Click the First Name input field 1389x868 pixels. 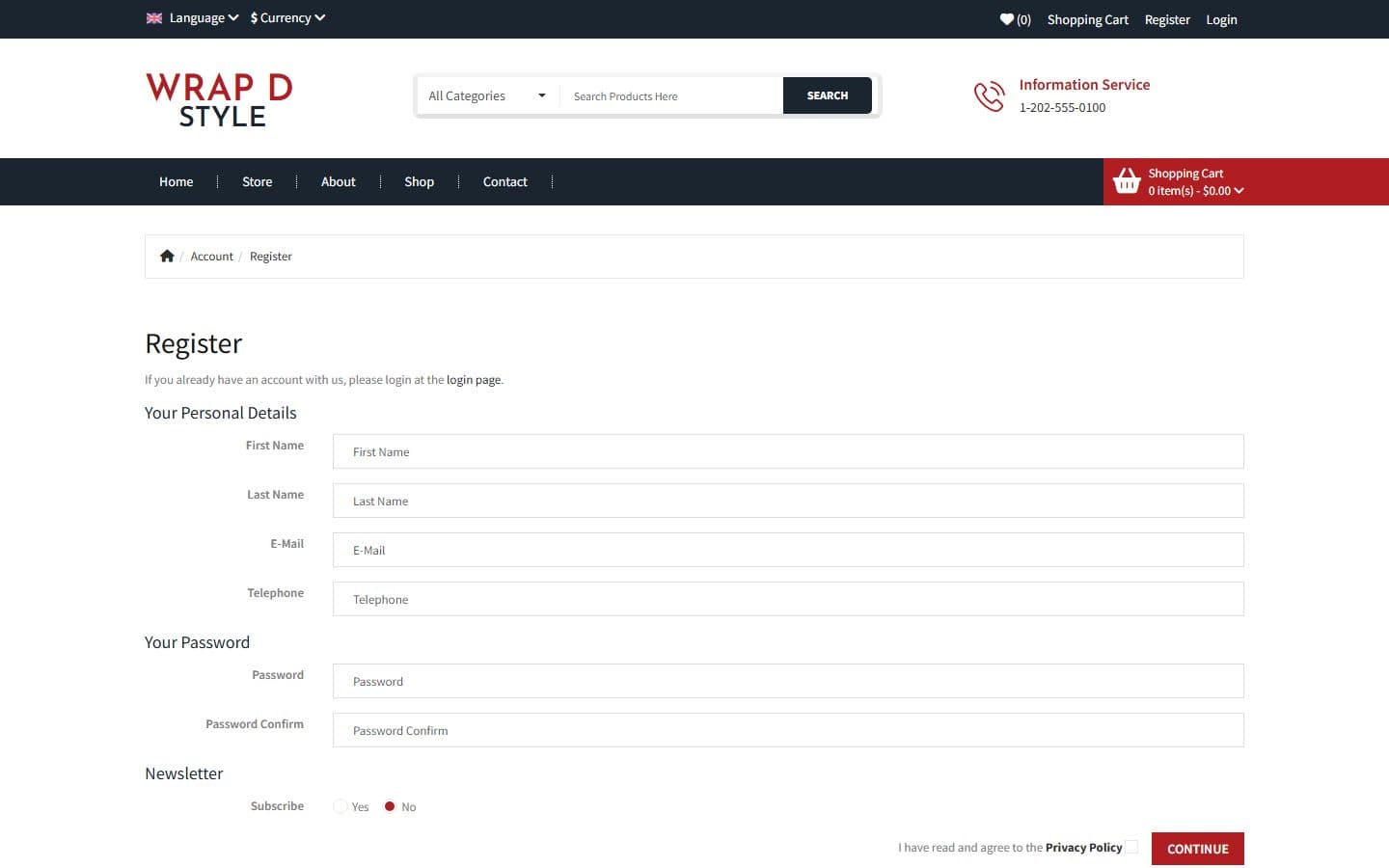[x=788, y=451]
